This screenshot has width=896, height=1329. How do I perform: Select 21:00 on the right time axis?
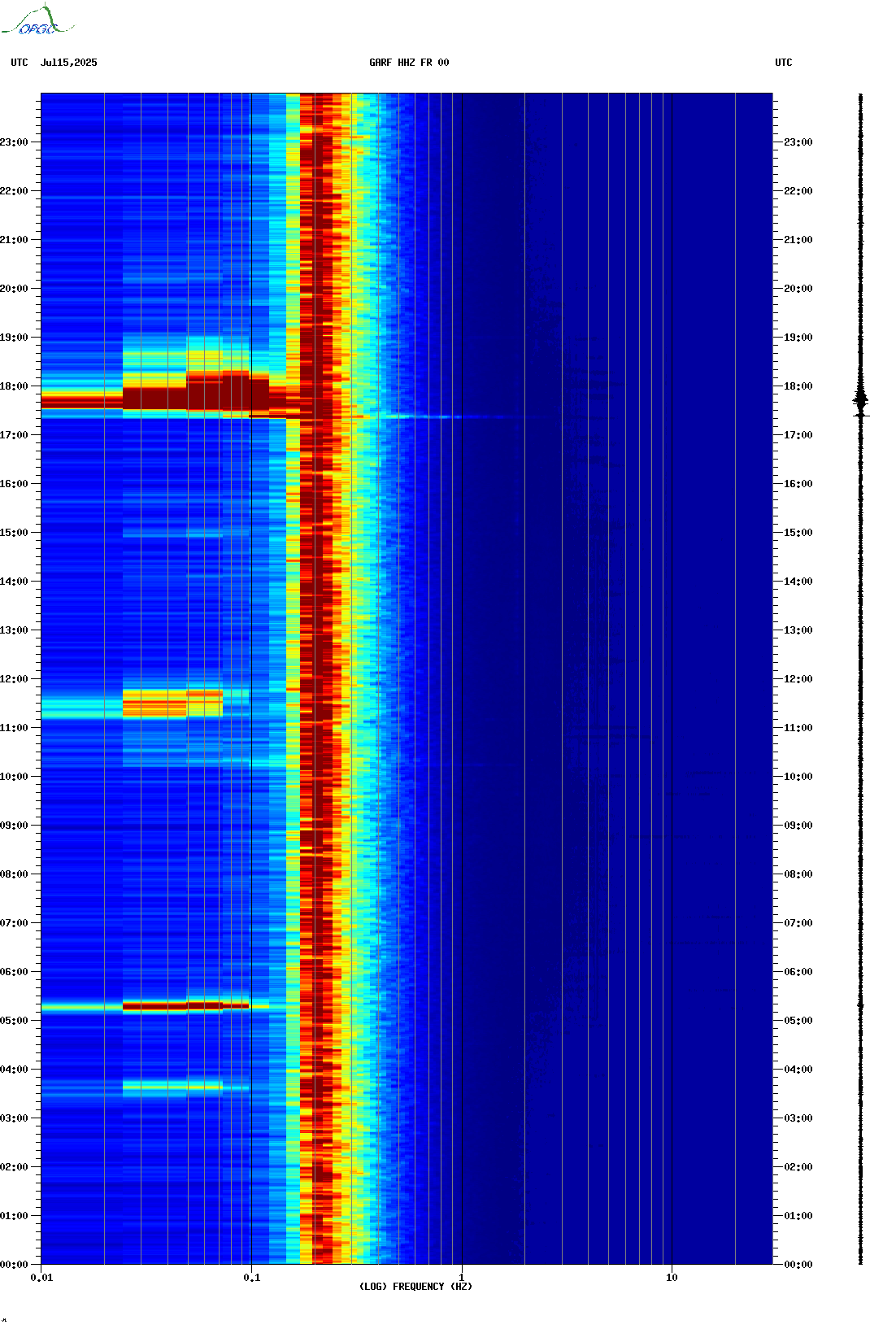pos(798,240)
